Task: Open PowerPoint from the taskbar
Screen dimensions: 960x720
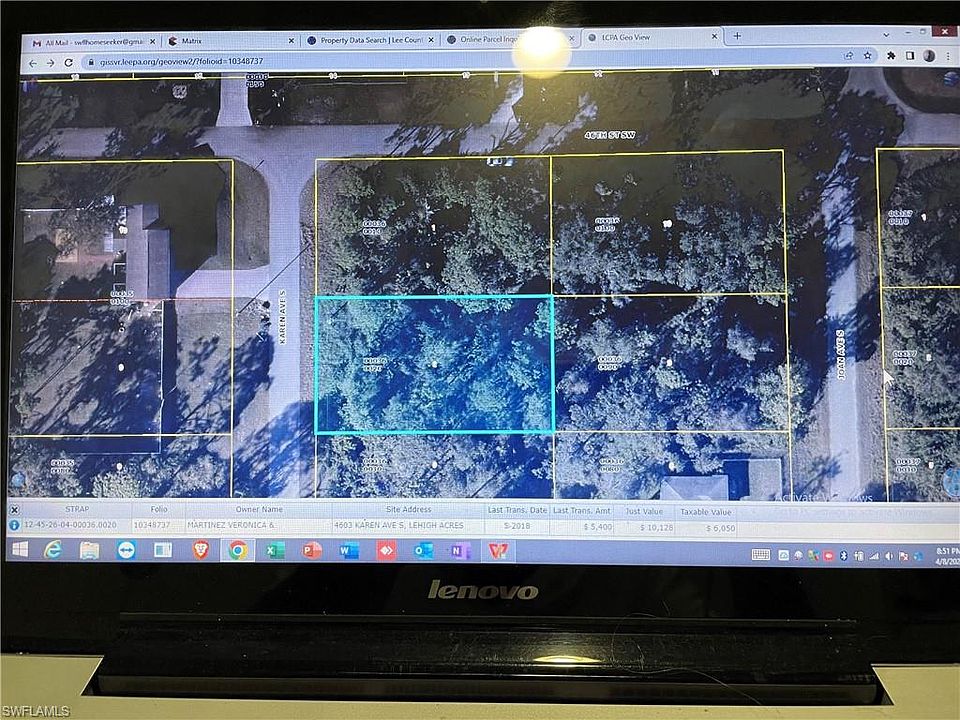Action: pyautogui.click(x=312, y=551)
